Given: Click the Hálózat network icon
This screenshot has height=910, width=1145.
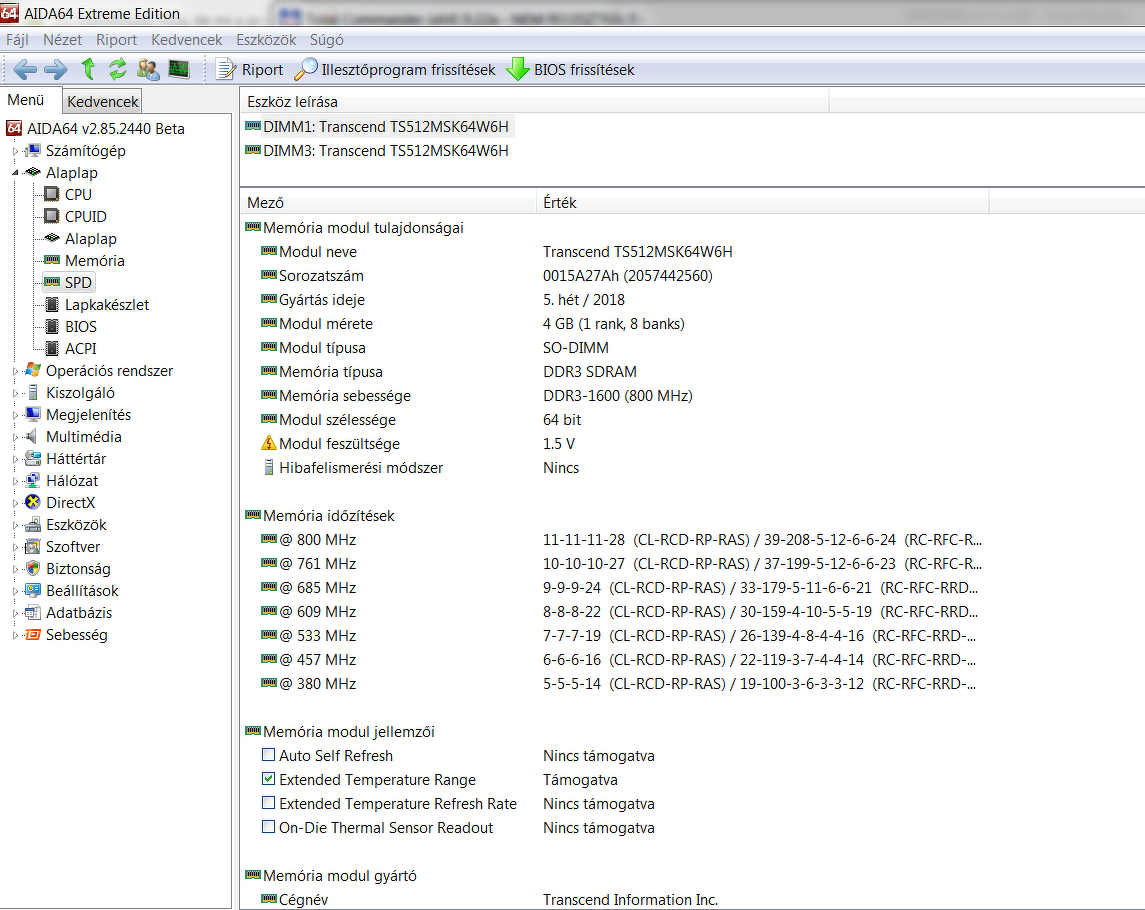Looking at the screenshot, I should [x=32, y=481].
